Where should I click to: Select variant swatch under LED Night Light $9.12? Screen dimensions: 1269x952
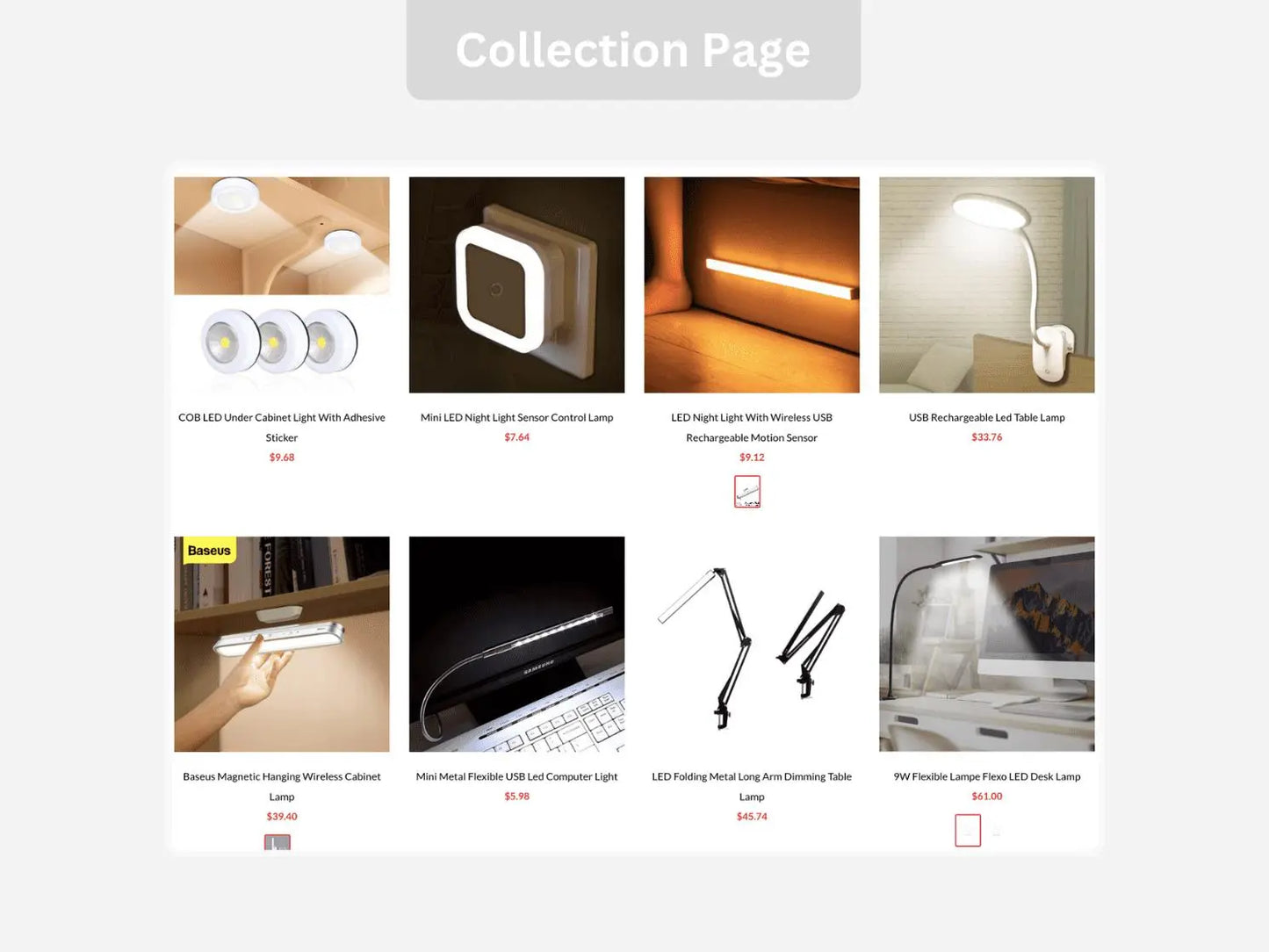click(x=747, y=492)
